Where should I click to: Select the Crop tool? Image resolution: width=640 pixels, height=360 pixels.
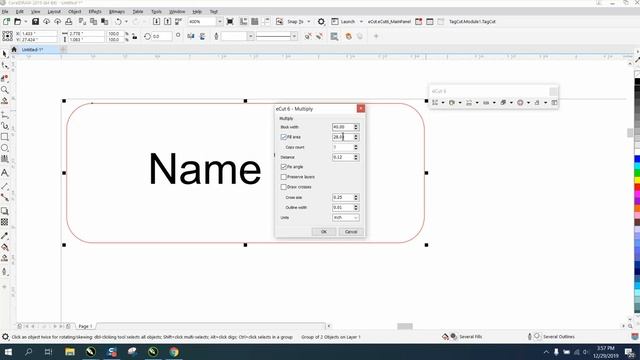click(5, 78)
